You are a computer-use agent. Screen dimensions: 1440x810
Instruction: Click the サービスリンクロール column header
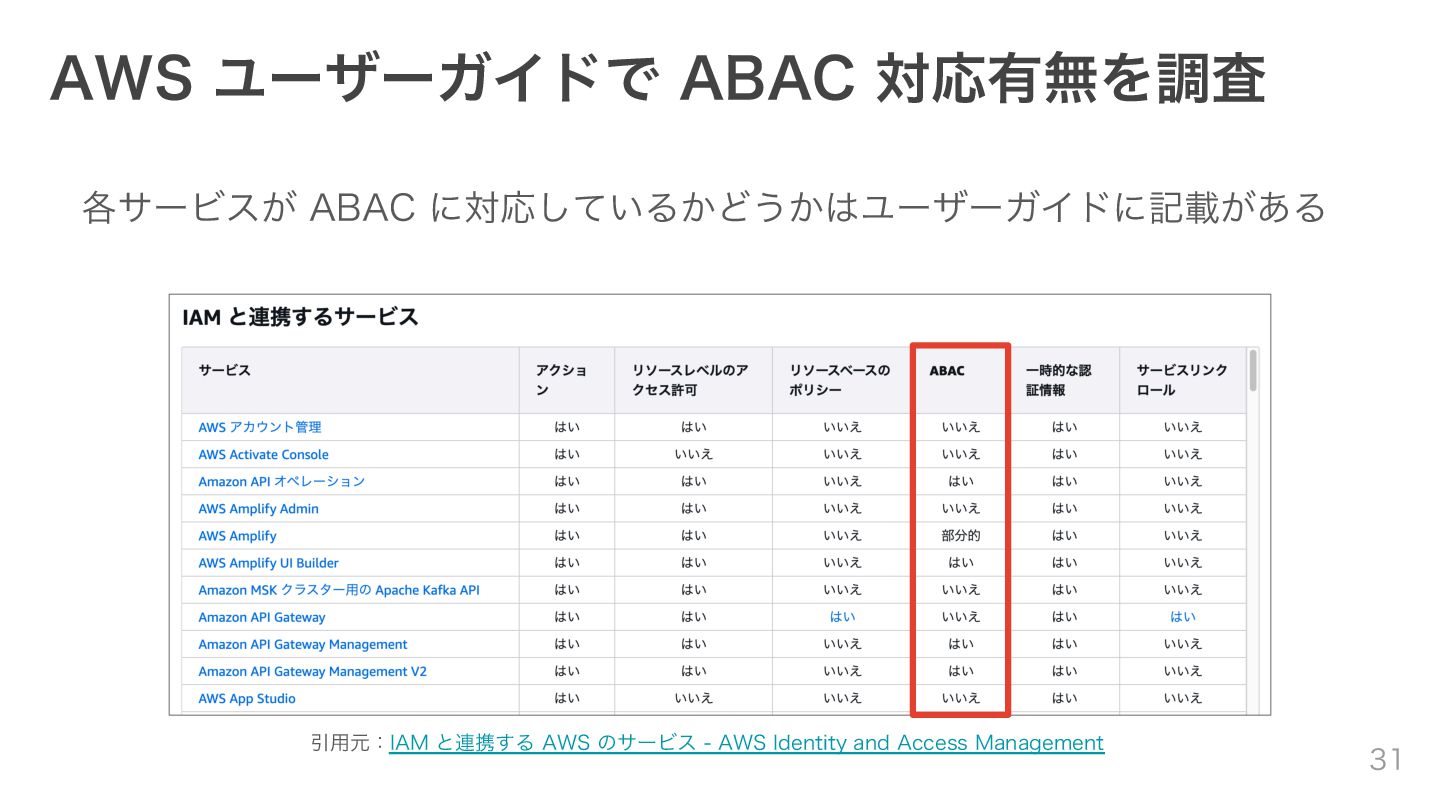point(1182,380)
